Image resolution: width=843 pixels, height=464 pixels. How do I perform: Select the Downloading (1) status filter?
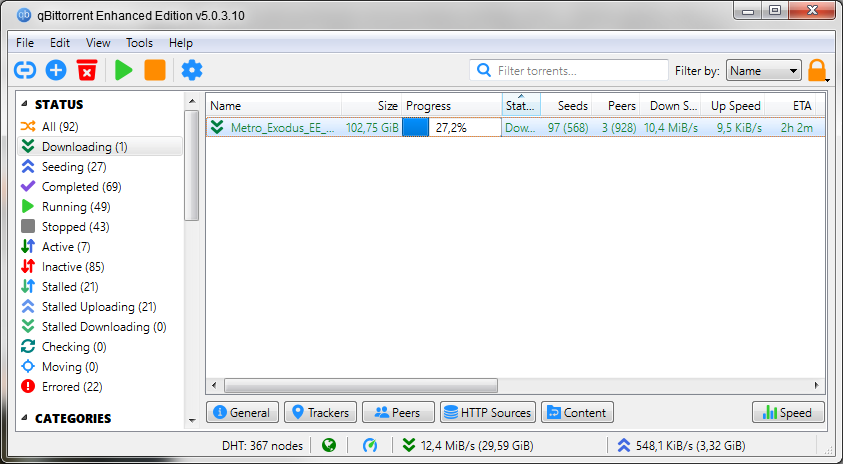tap(100, 147)
